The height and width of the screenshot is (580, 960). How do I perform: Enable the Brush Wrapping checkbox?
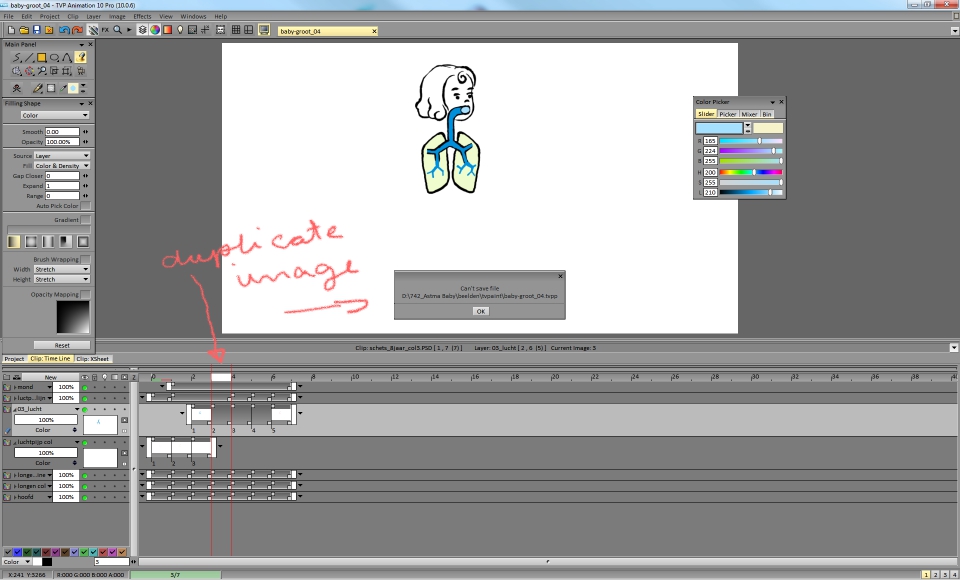pyautogui.click(x=86, y=259)
